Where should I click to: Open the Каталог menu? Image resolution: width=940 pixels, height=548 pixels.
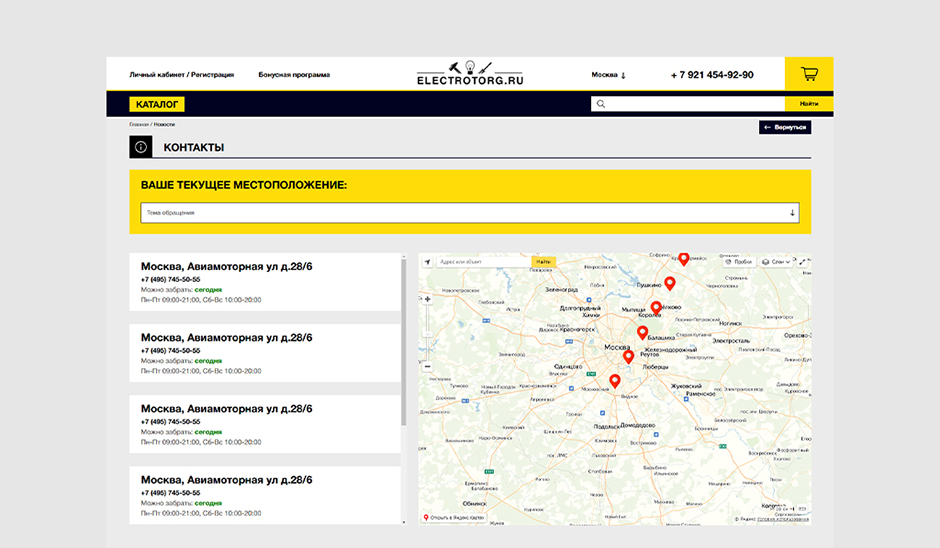pyautogui.click(x=157, y=104)
